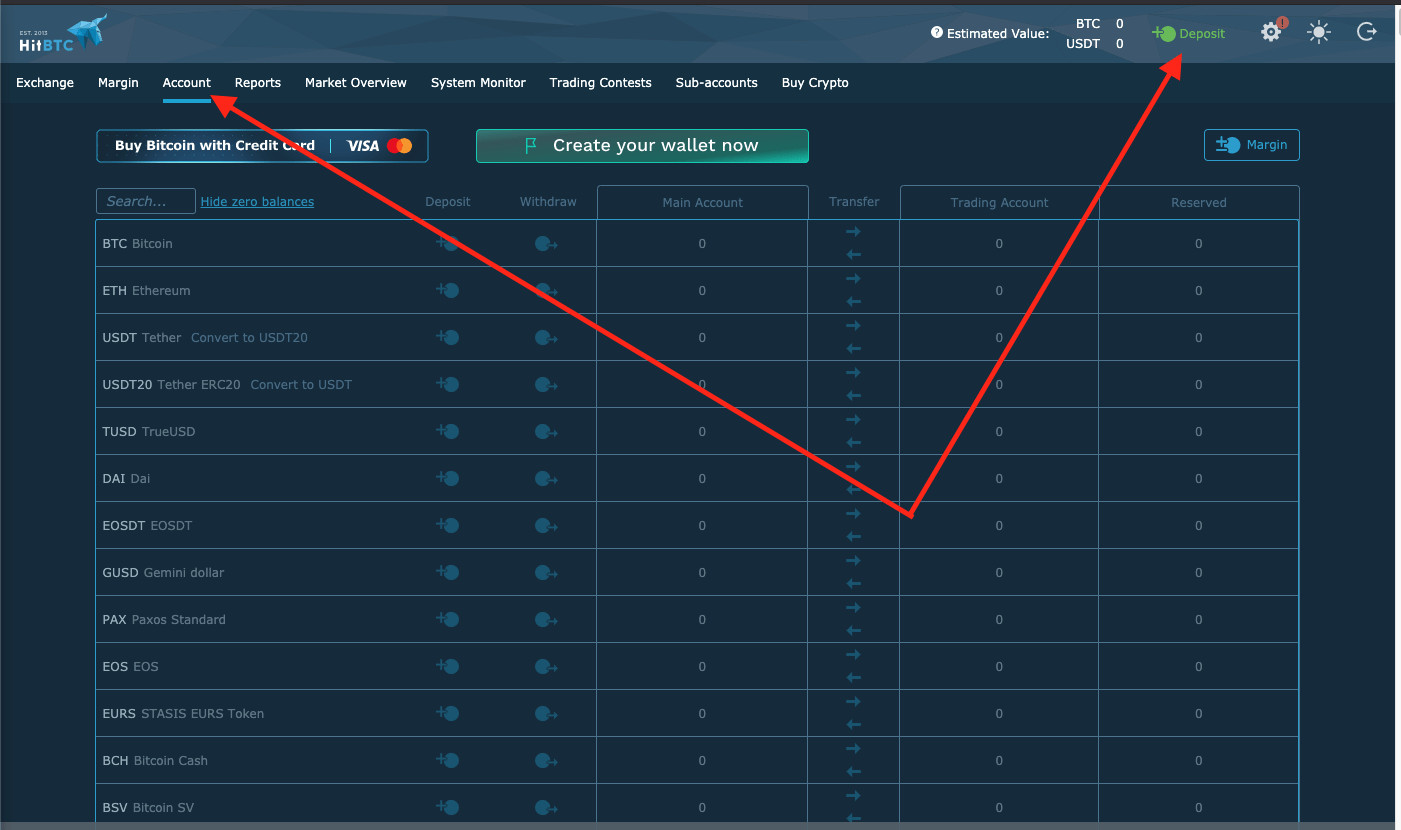Click BSV Bitcoin SV row label
1401x830 pixels.
(149, 808)
